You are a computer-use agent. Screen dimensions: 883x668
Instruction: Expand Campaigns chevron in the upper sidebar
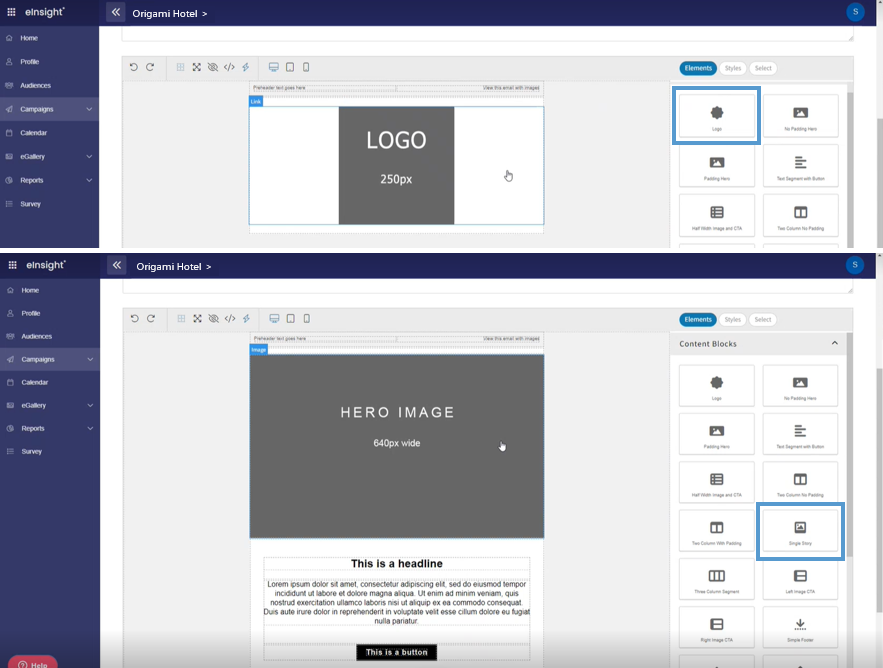89,109
